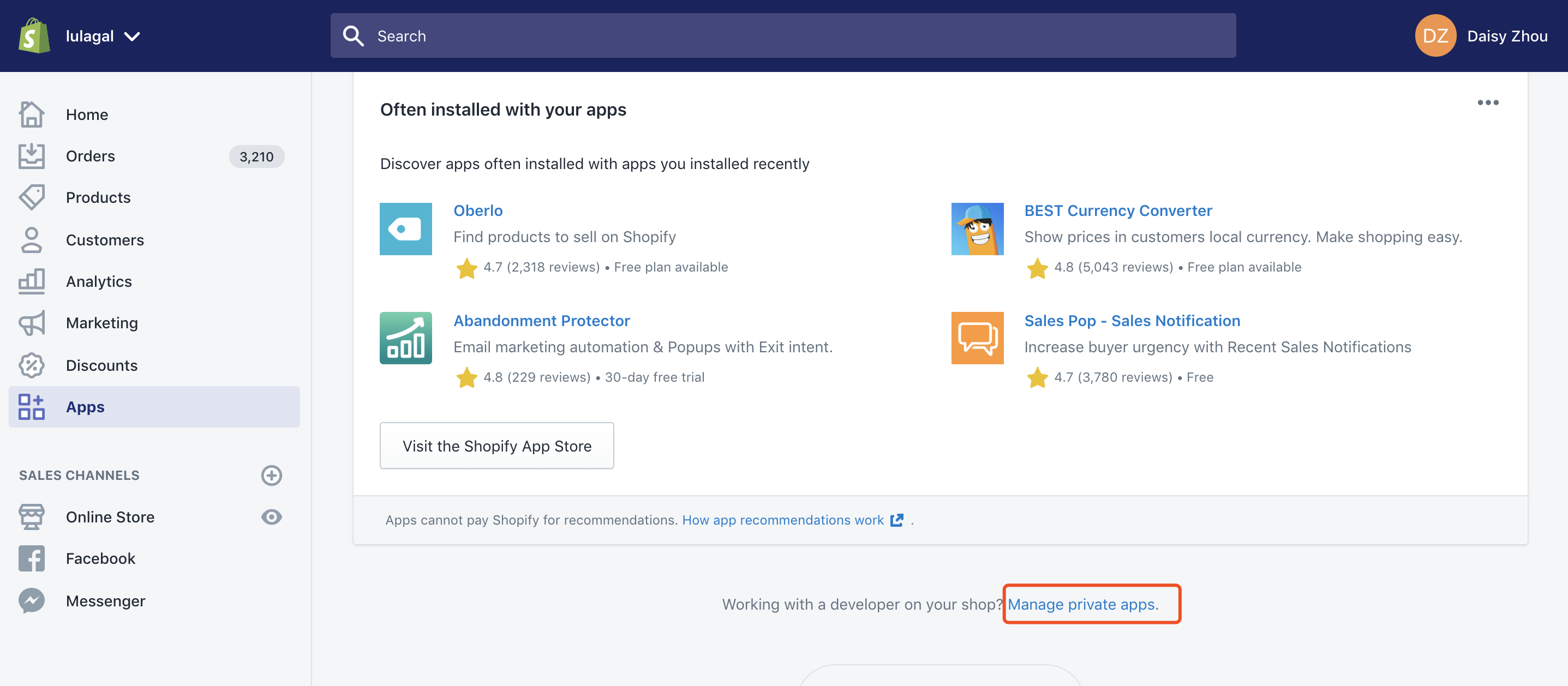Click the lulagal store name

pos(89,37)
